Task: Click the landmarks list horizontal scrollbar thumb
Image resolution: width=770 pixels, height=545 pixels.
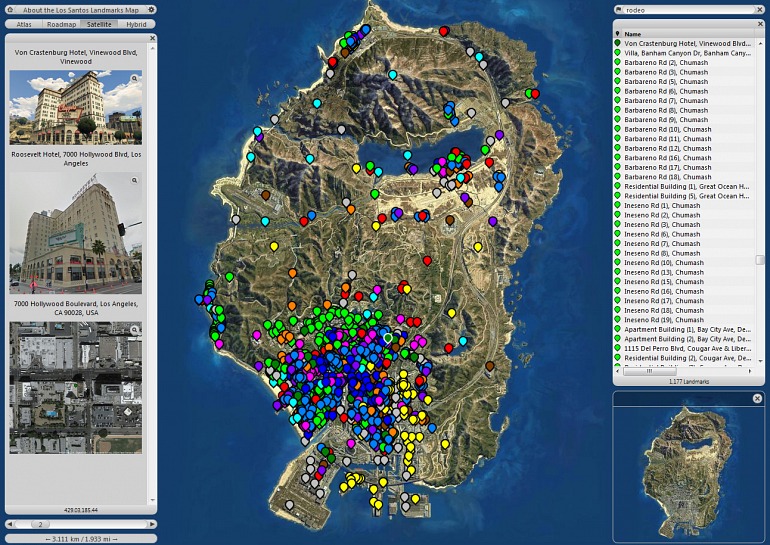Action: click(649, 372)
